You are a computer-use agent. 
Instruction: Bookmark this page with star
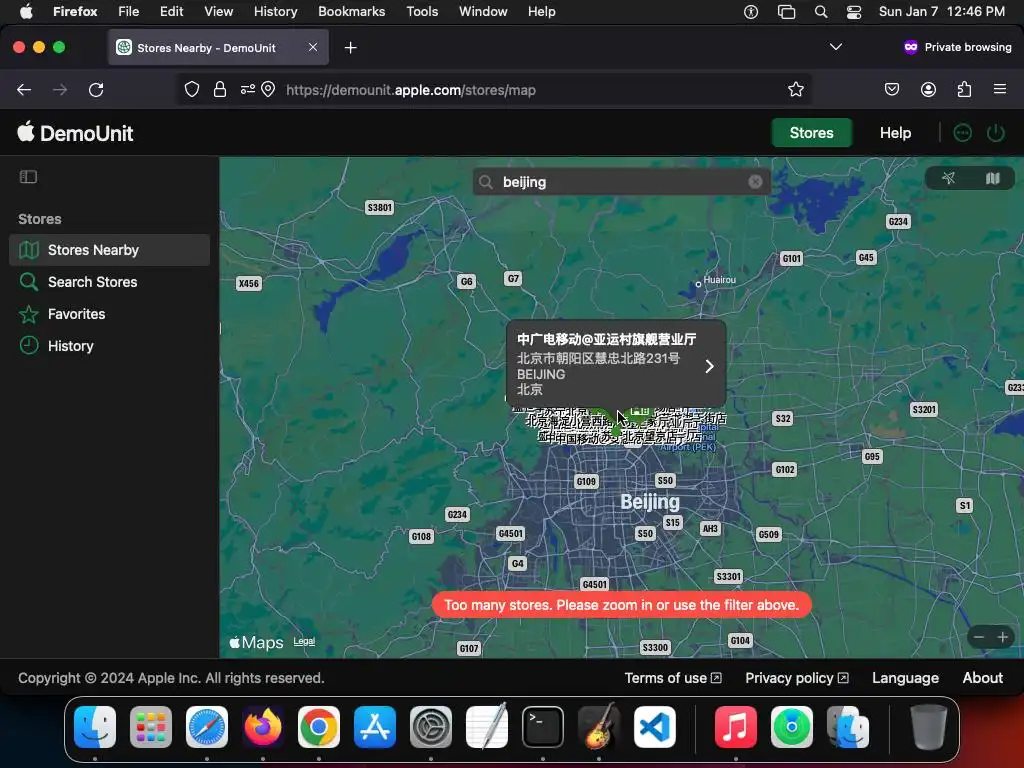[x=795, y=89]
